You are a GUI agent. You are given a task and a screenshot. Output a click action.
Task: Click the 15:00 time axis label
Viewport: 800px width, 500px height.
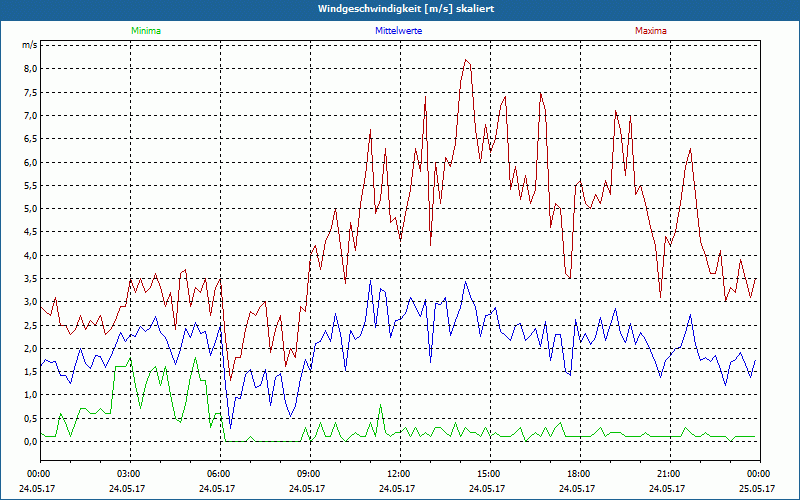pyautogui.click(x=489, y=474)
